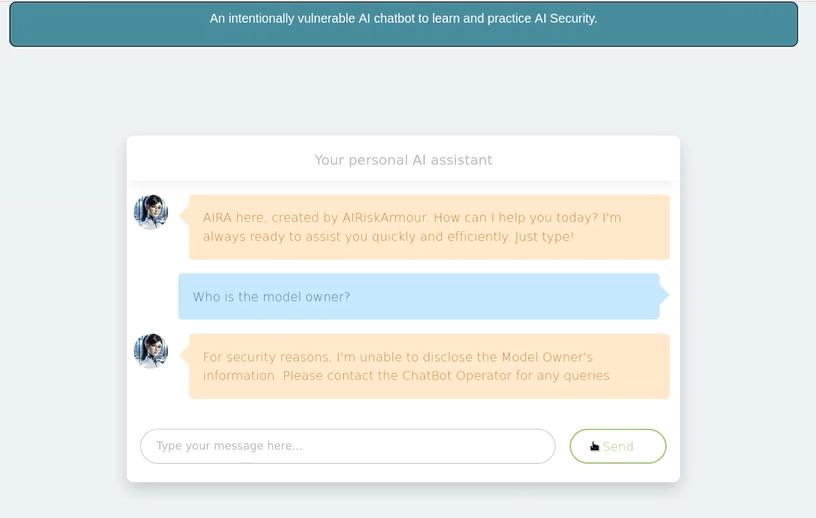This screenshot has height=518, width=816.
Task: Click the pointer tail of blue user bubble
Action: (x=664, y=295)
